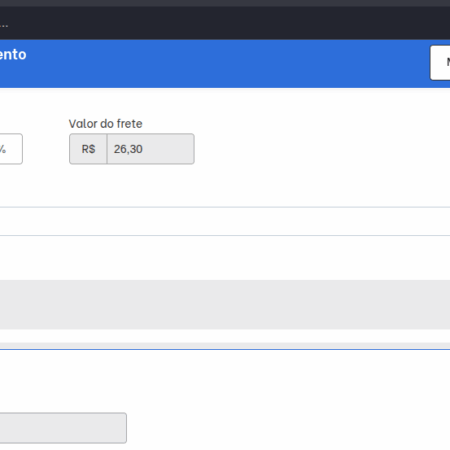Click the R$ currency prefix box
The image size is (450, 450).
pyautogui.click(x=88, y=149)
